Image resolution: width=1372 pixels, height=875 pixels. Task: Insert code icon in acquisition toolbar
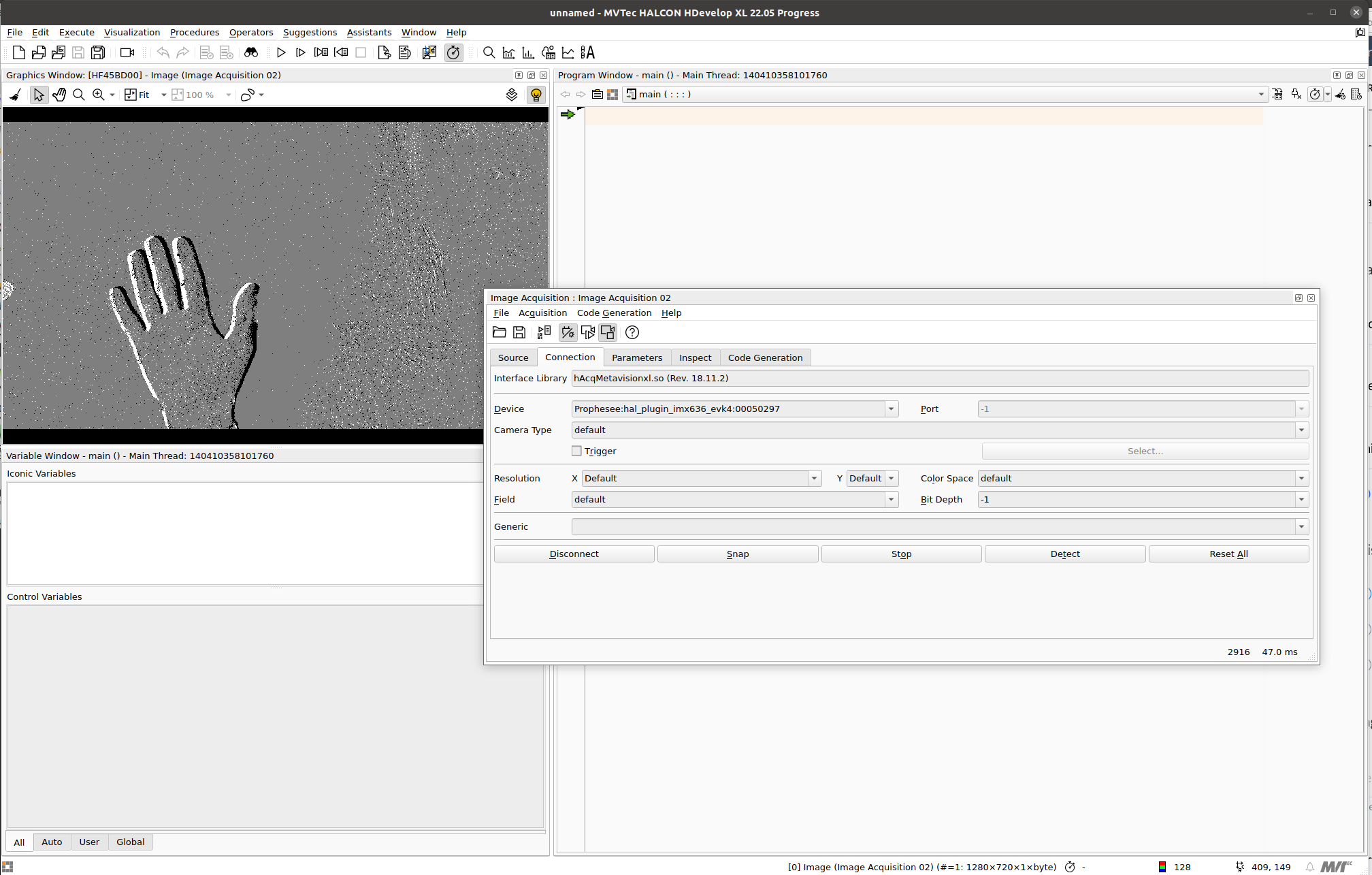[x=544, y=332]
